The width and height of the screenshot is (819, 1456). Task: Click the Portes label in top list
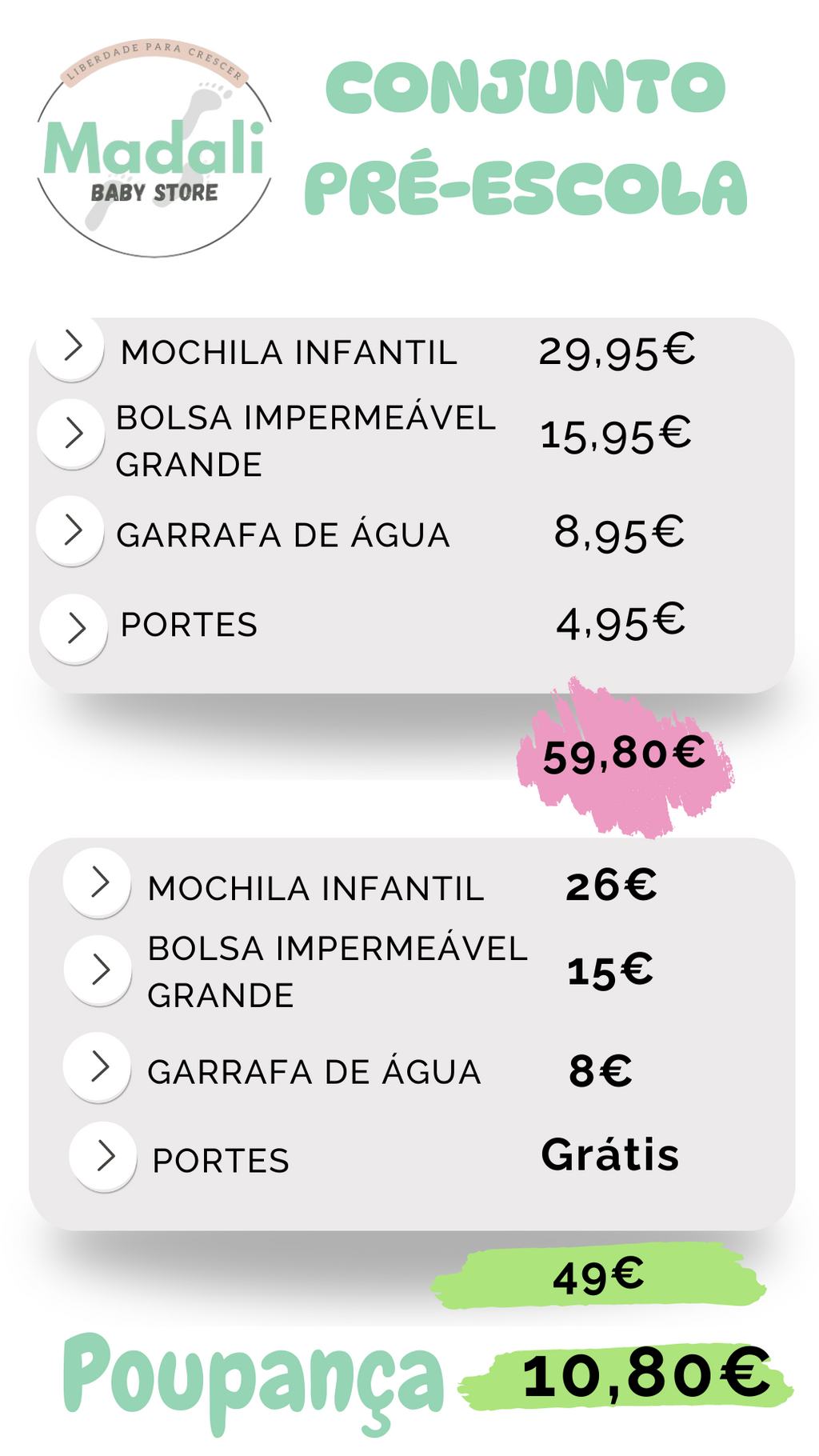[189, 625]
